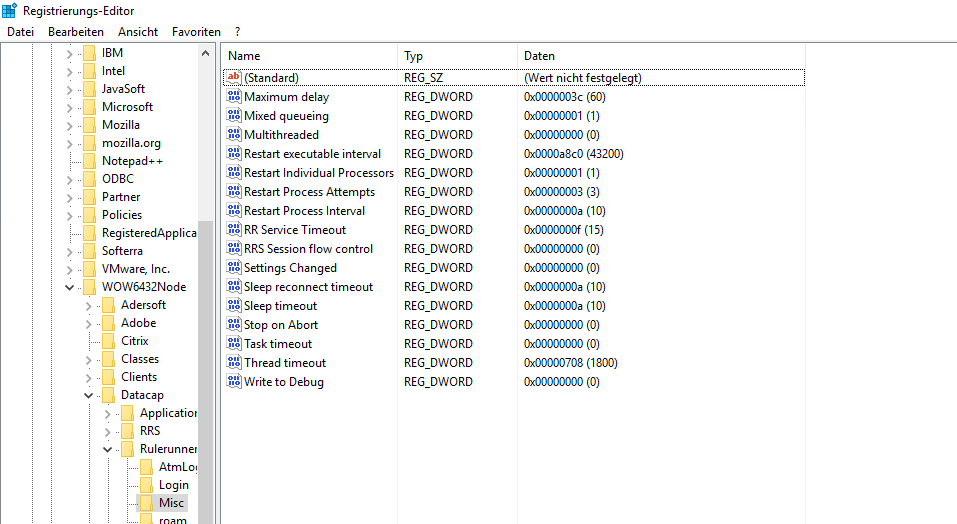Viewport: 957px width, 524px height.
Task: Click the DWORD icon of Sleep timeout
Action: [x=233, y=306]
